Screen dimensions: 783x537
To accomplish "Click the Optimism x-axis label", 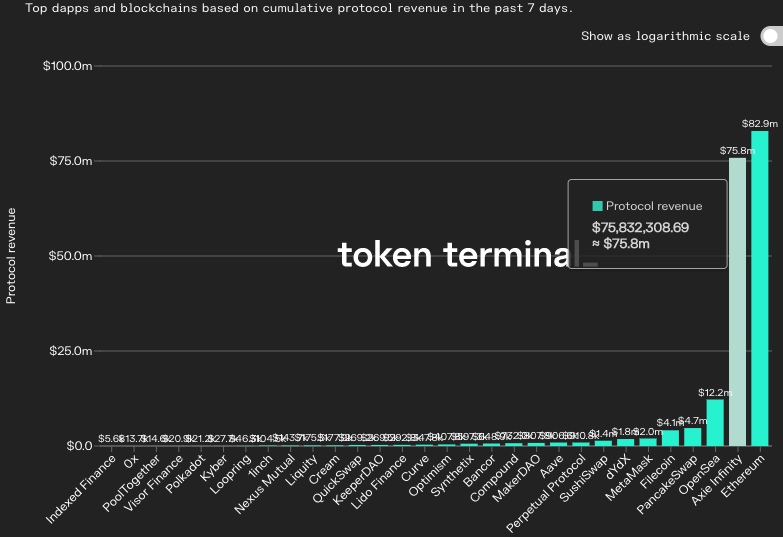I will (x=429, y=476).
